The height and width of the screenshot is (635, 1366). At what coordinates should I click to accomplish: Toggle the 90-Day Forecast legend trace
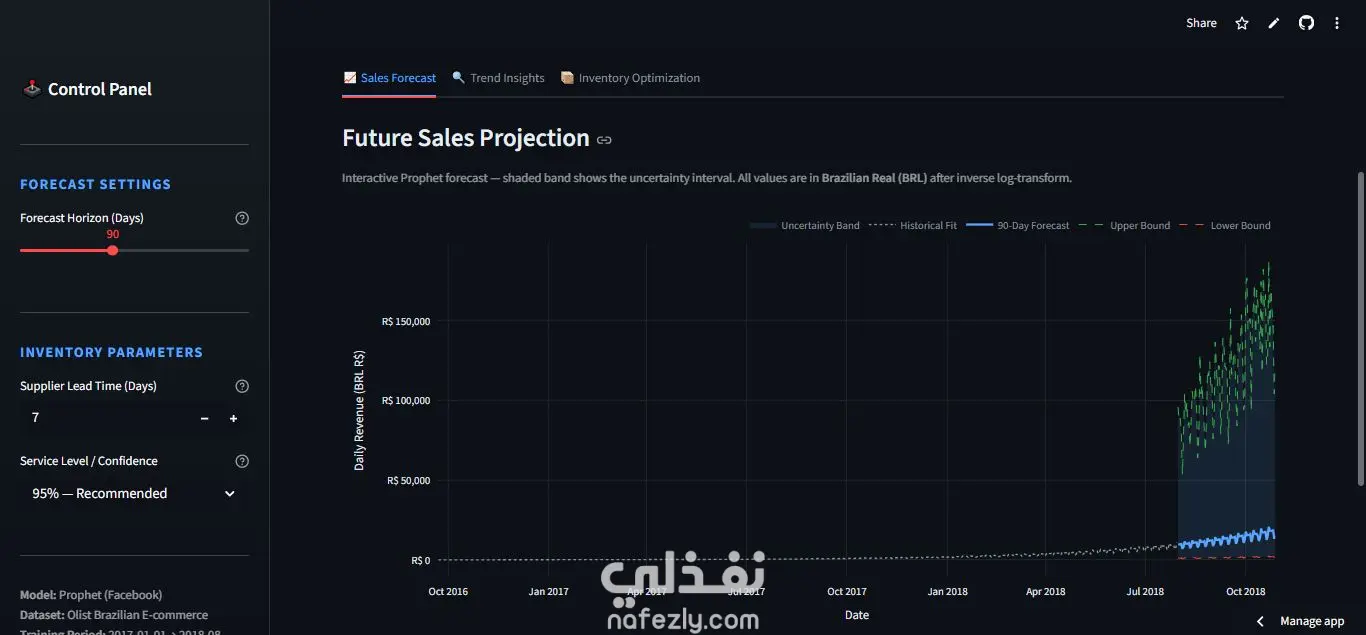pyautogui.click(x=1019, y=226)
